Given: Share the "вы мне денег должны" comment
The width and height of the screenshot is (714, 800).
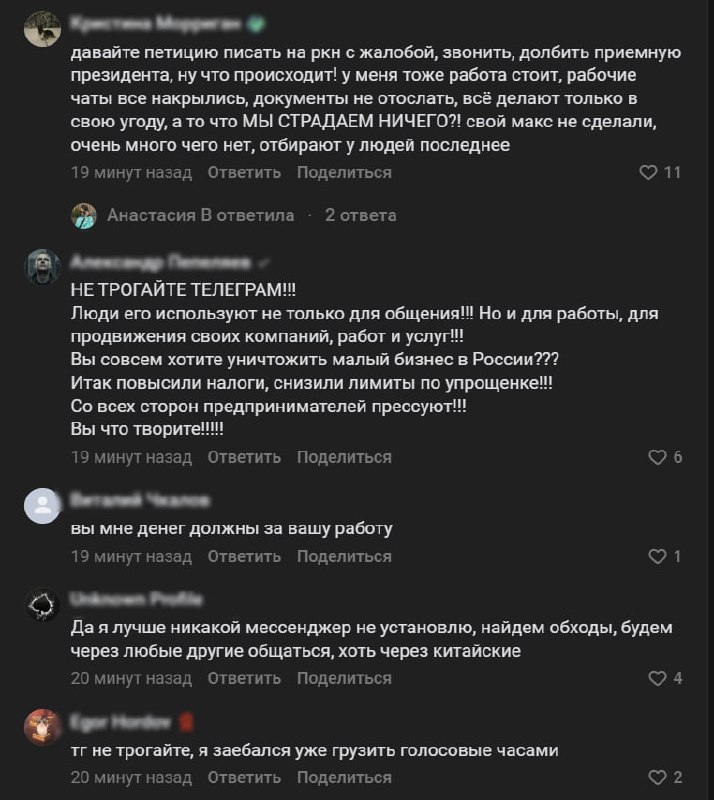Looking at the screenshot, I should [x=344, y=556].
